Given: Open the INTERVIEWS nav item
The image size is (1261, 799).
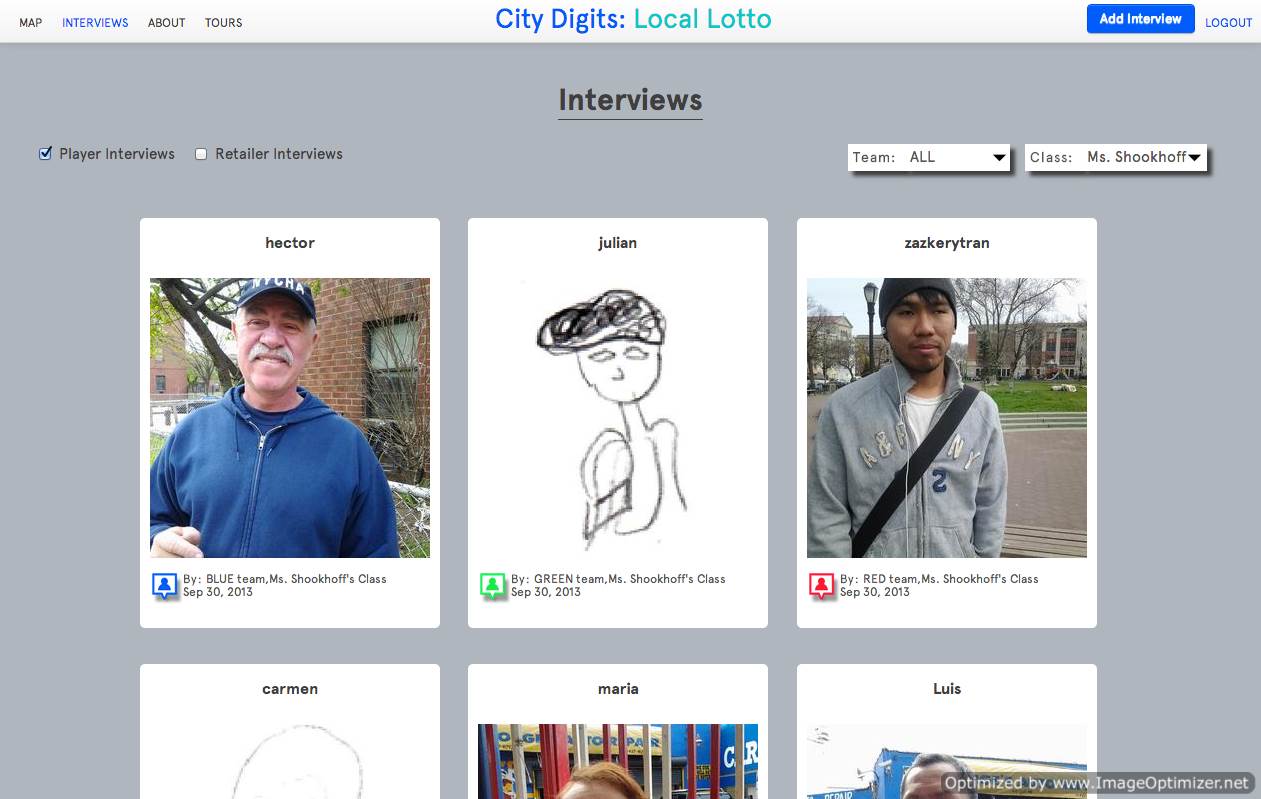Looking at the screenshot, I should (95, 23).
